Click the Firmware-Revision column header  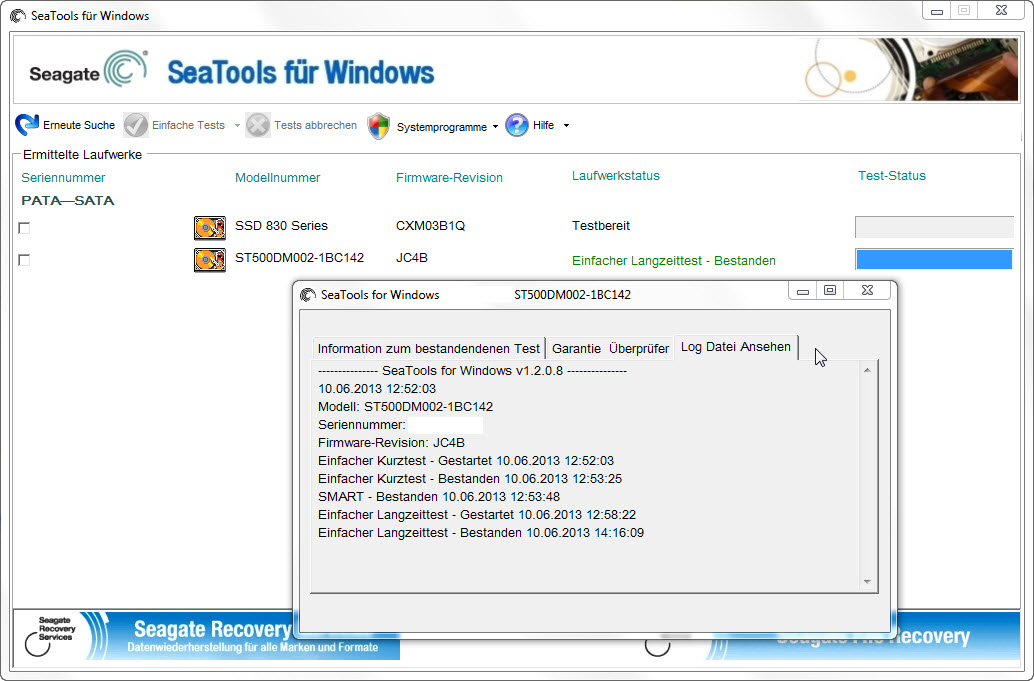point(449,177)
